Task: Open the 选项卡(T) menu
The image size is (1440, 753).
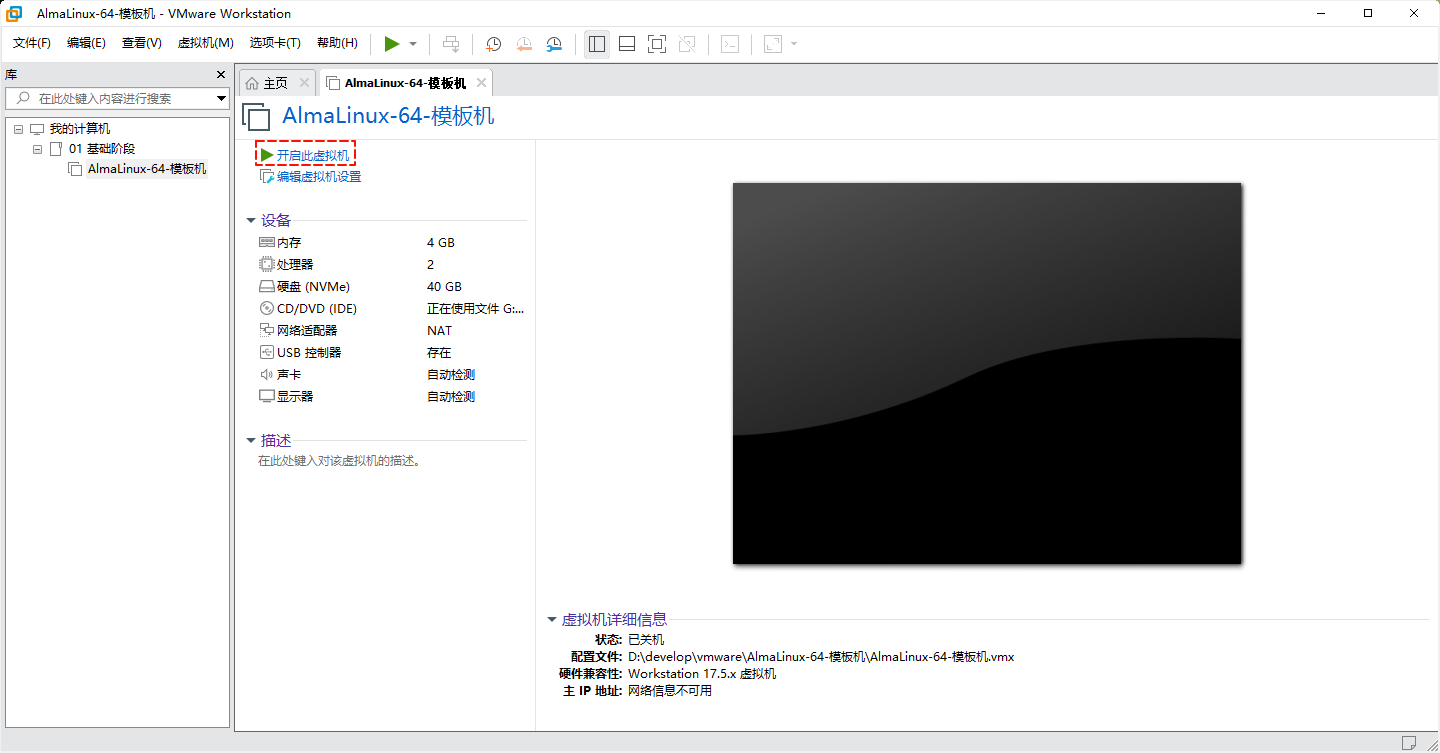Action: point(275,43)
